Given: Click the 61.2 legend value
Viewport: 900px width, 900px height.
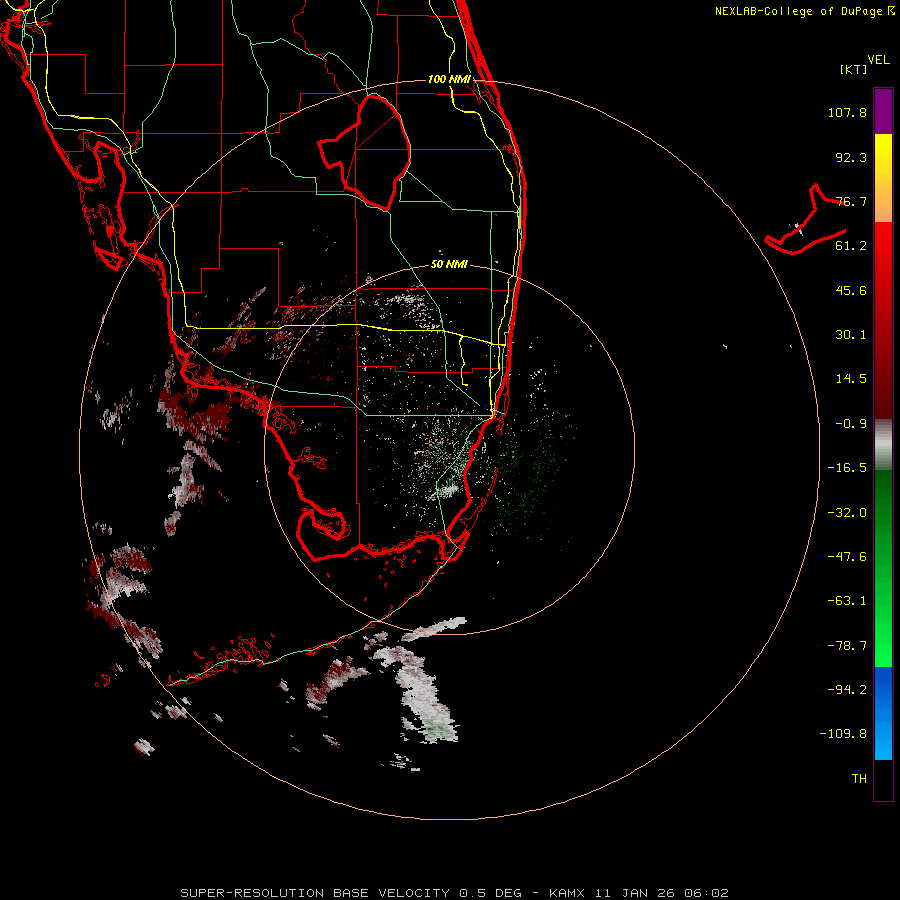Looking at the screenshot, I should click(x=851, y=246).
